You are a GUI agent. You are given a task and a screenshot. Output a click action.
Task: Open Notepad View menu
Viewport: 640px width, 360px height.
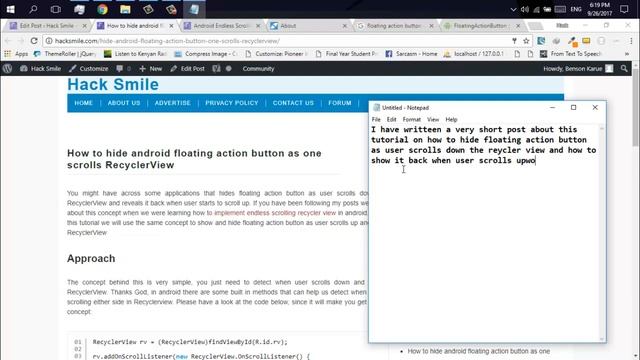click(433, 119)
